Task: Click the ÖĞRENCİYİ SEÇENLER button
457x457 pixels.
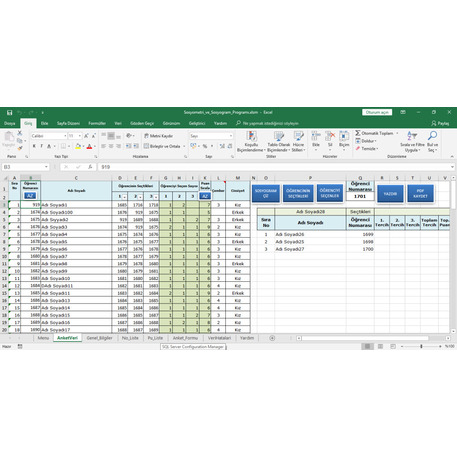Action: coord(330,193)
